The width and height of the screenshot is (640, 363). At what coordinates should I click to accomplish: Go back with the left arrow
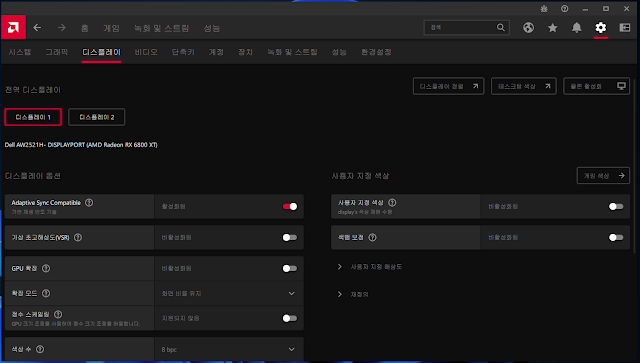click(x=37, y=27)
